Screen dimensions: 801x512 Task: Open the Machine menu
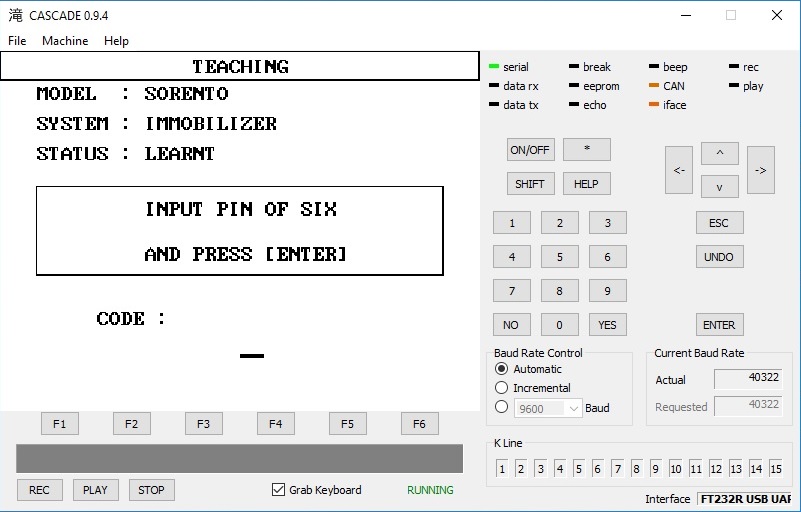tap(65, 41)
